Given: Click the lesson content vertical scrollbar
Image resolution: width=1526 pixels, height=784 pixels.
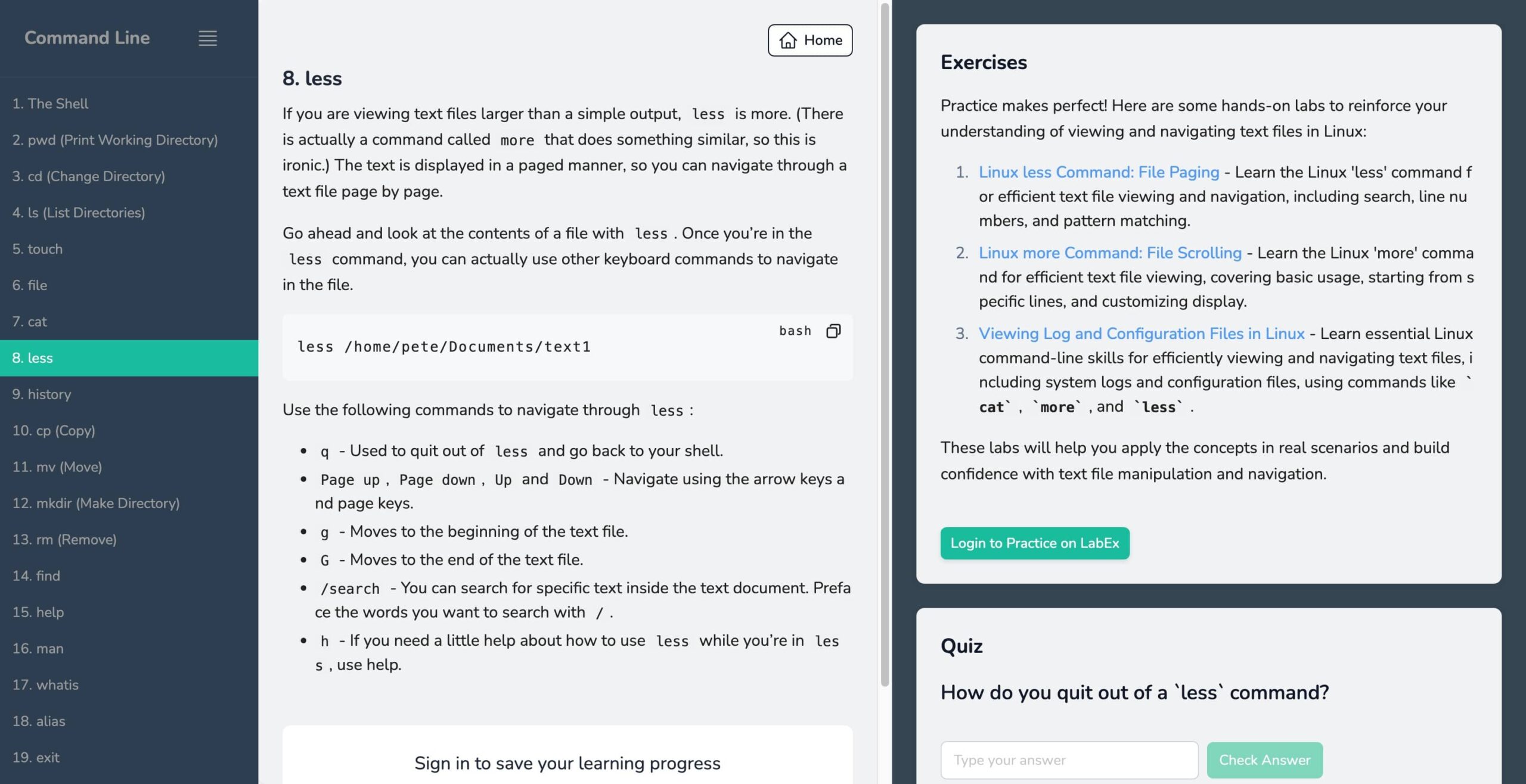Looking at the screenshot, I should pos(885,344).
